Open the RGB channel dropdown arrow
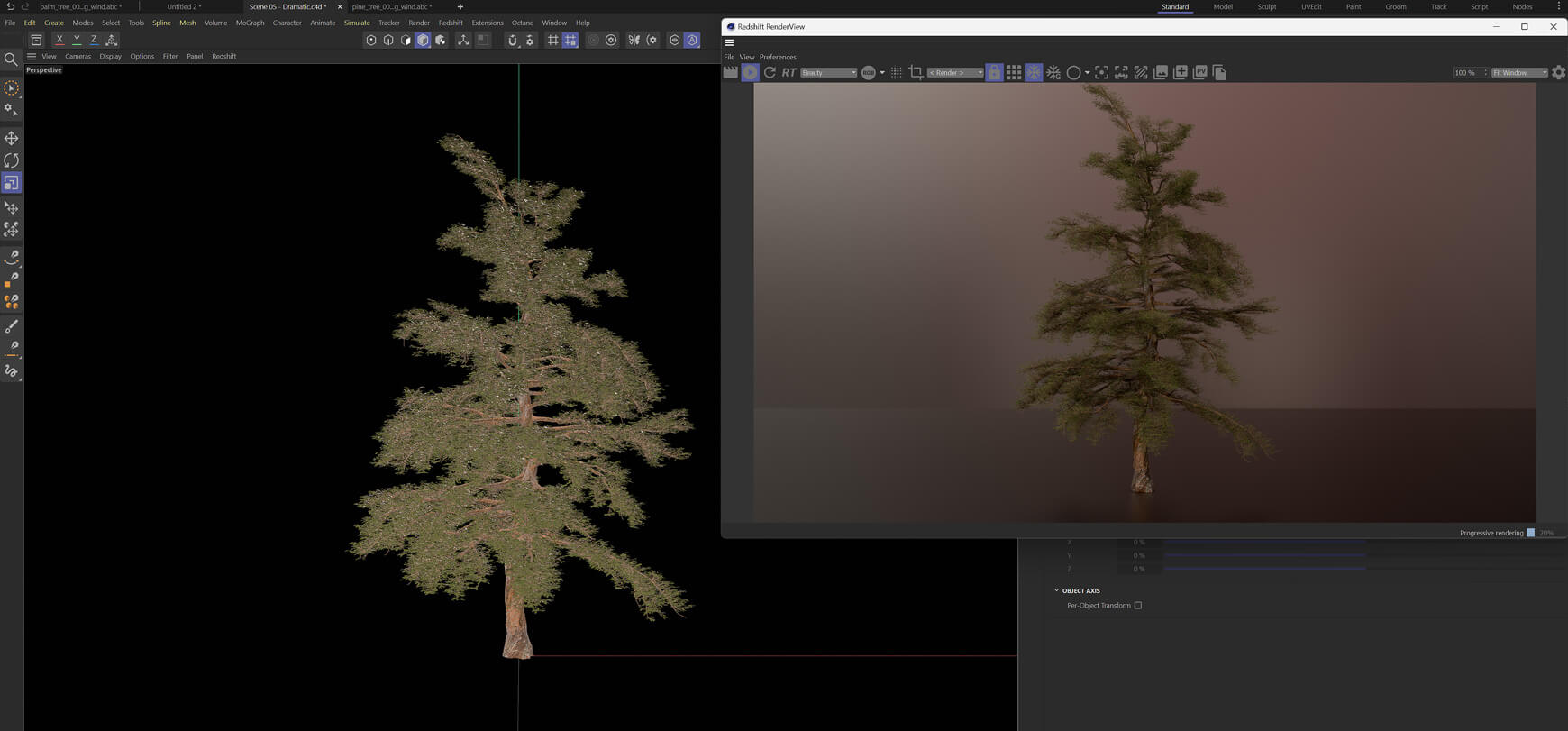 (882, 72)
